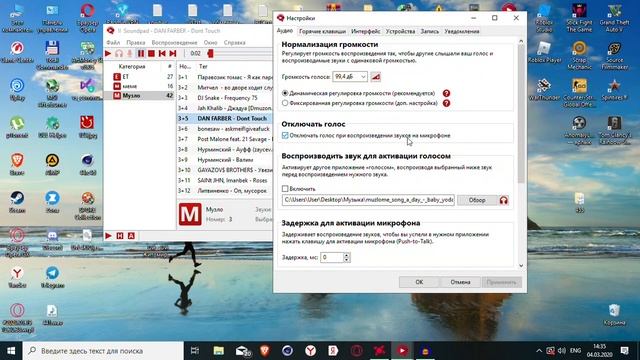This screenshot has height=360, width=640.
Task: Jump to the previous sound in Soundpad
Action: 162,53
